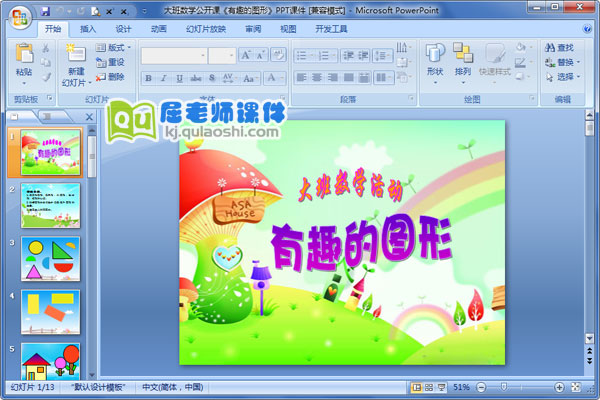Open the View ribbon tab
The height and width of the screenshot is (400, 600).
point(288,29)
